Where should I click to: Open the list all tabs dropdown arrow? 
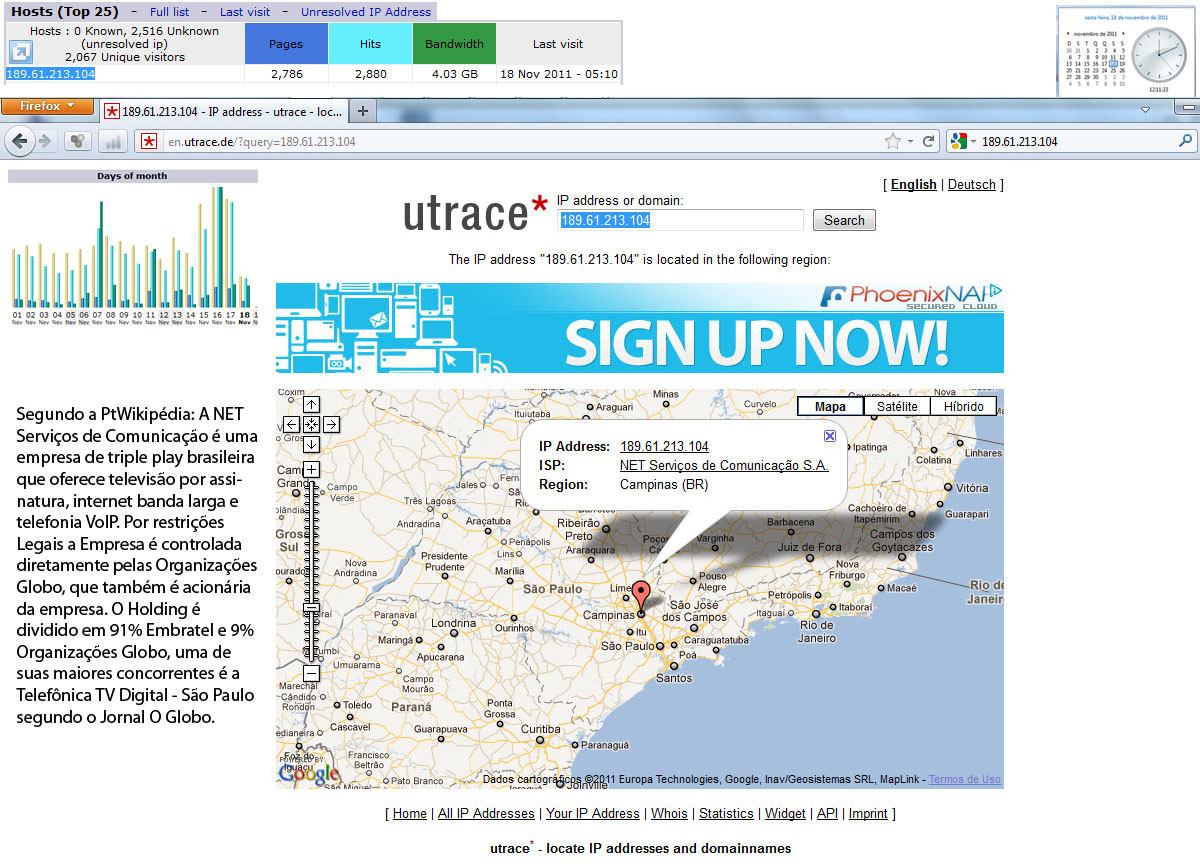[x=1145, y=108]
